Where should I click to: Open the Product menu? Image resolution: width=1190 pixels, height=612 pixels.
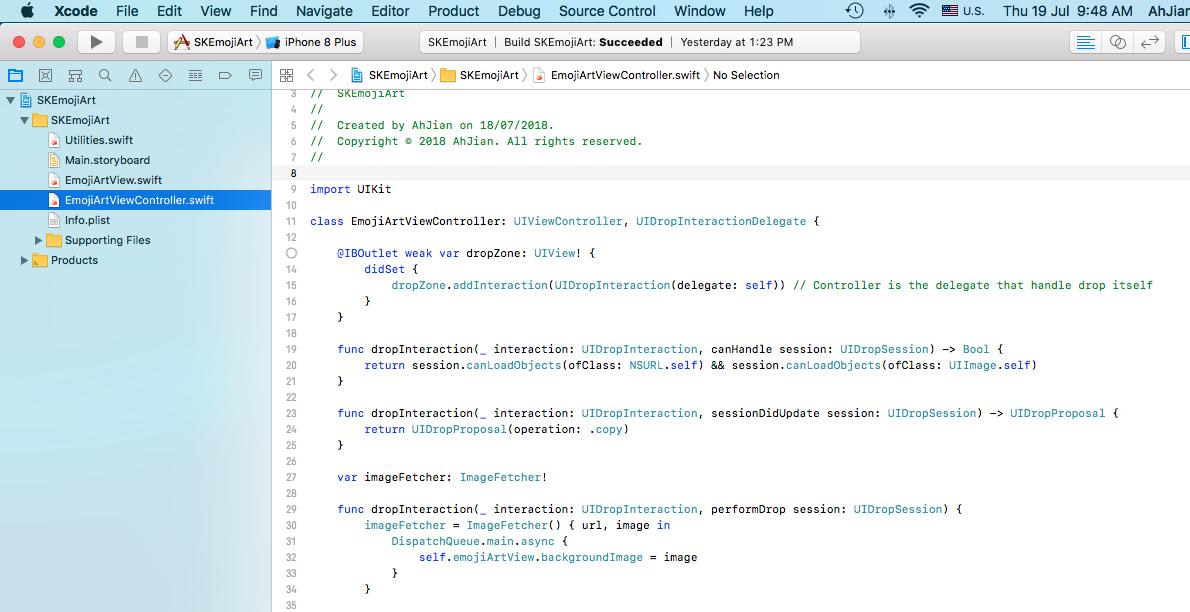(x=453, y=11)
